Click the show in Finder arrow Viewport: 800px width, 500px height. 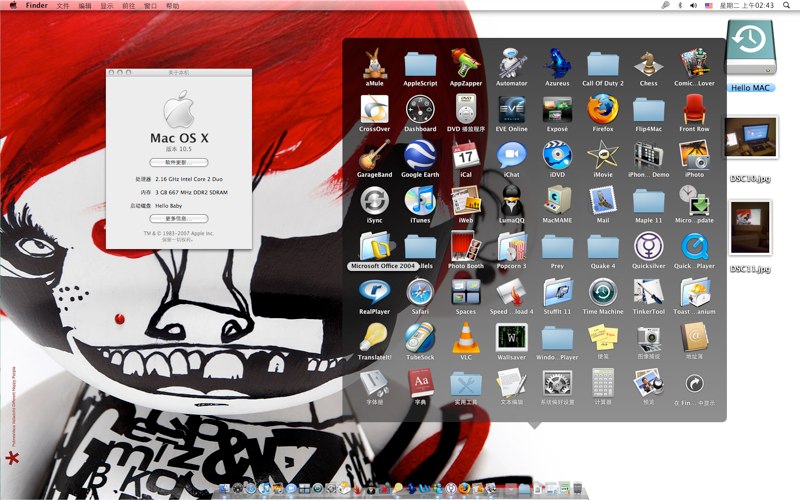pos(694,384)
